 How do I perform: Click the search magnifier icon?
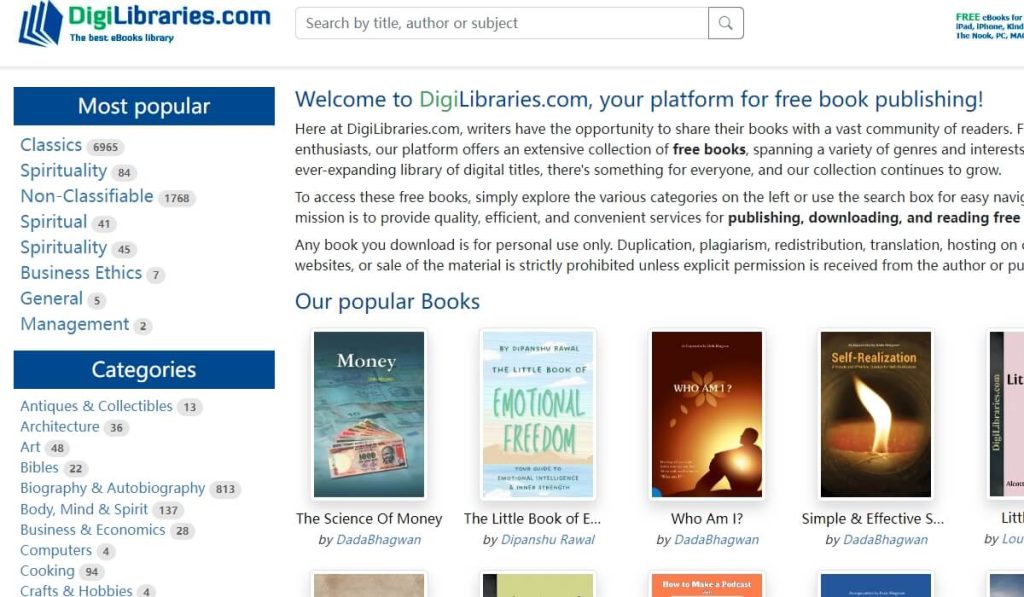(x=725, y=22)
